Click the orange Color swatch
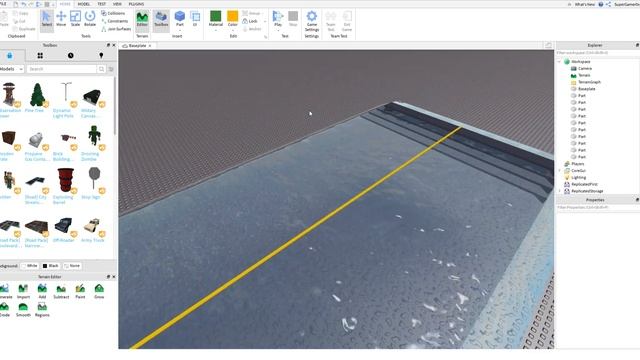The height and width of the screenshot is (360, 640). [233, 16]
